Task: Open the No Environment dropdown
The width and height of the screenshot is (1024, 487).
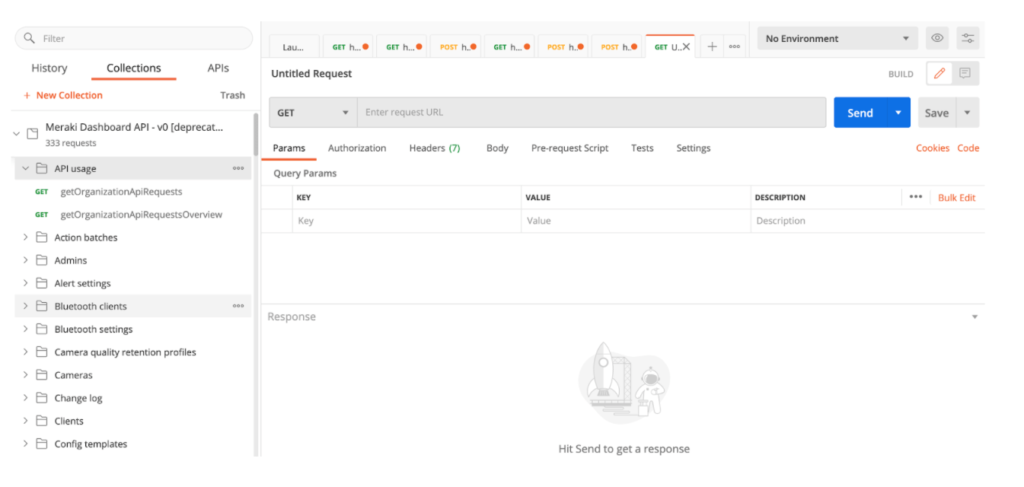Action: click(837, 39)
